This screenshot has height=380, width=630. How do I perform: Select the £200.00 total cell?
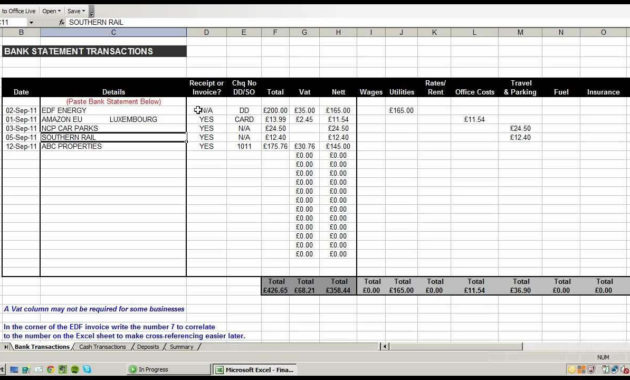click(x=275, y=110)
